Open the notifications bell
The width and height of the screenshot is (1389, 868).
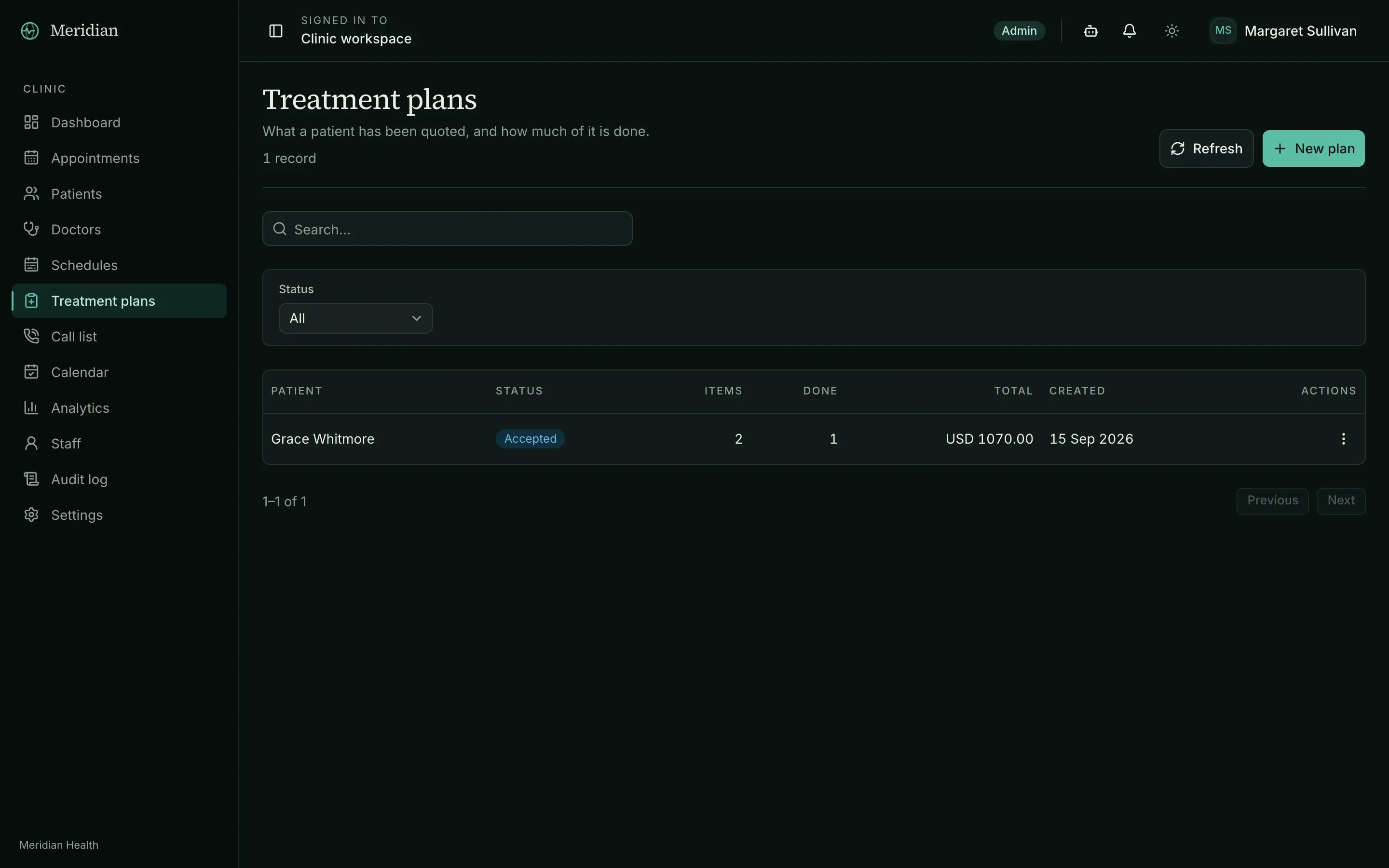pyautogui.click(x=1129, y=30)
